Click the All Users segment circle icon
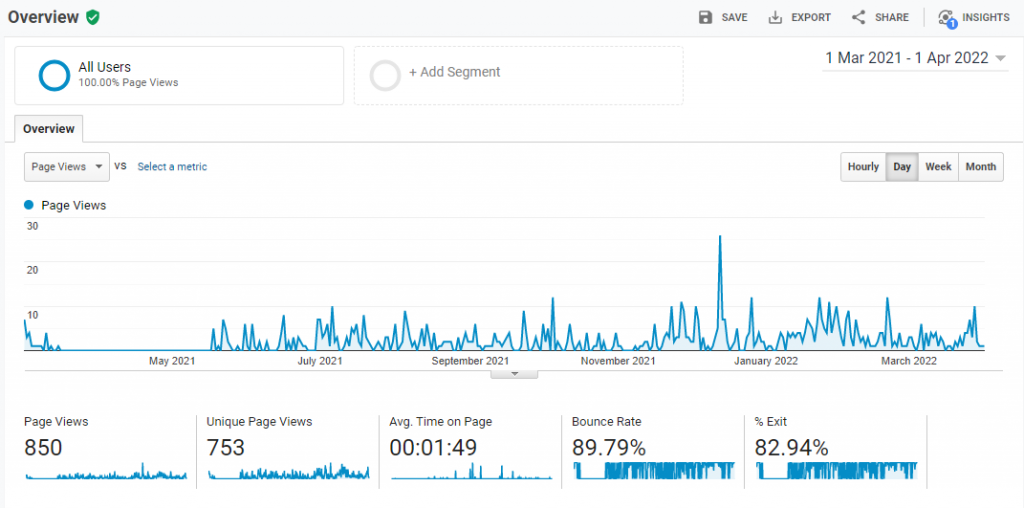 [x=53, y=75]
